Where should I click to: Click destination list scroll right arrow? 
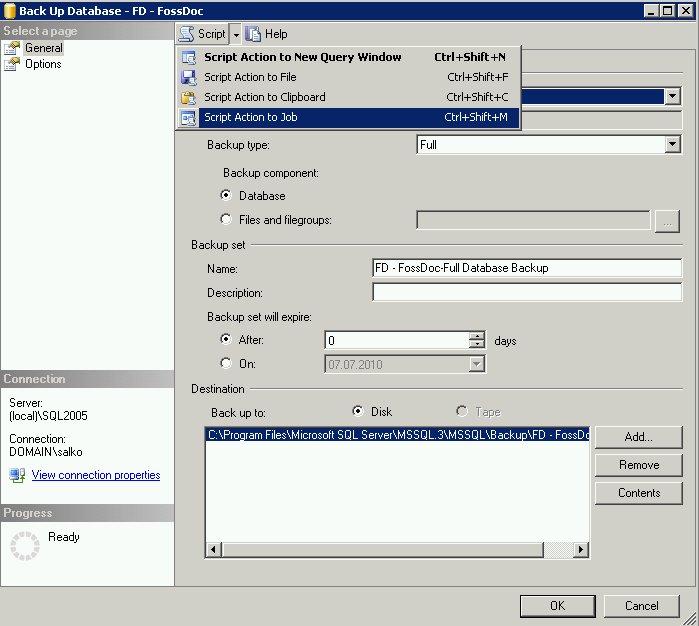(x=580, y=549)
